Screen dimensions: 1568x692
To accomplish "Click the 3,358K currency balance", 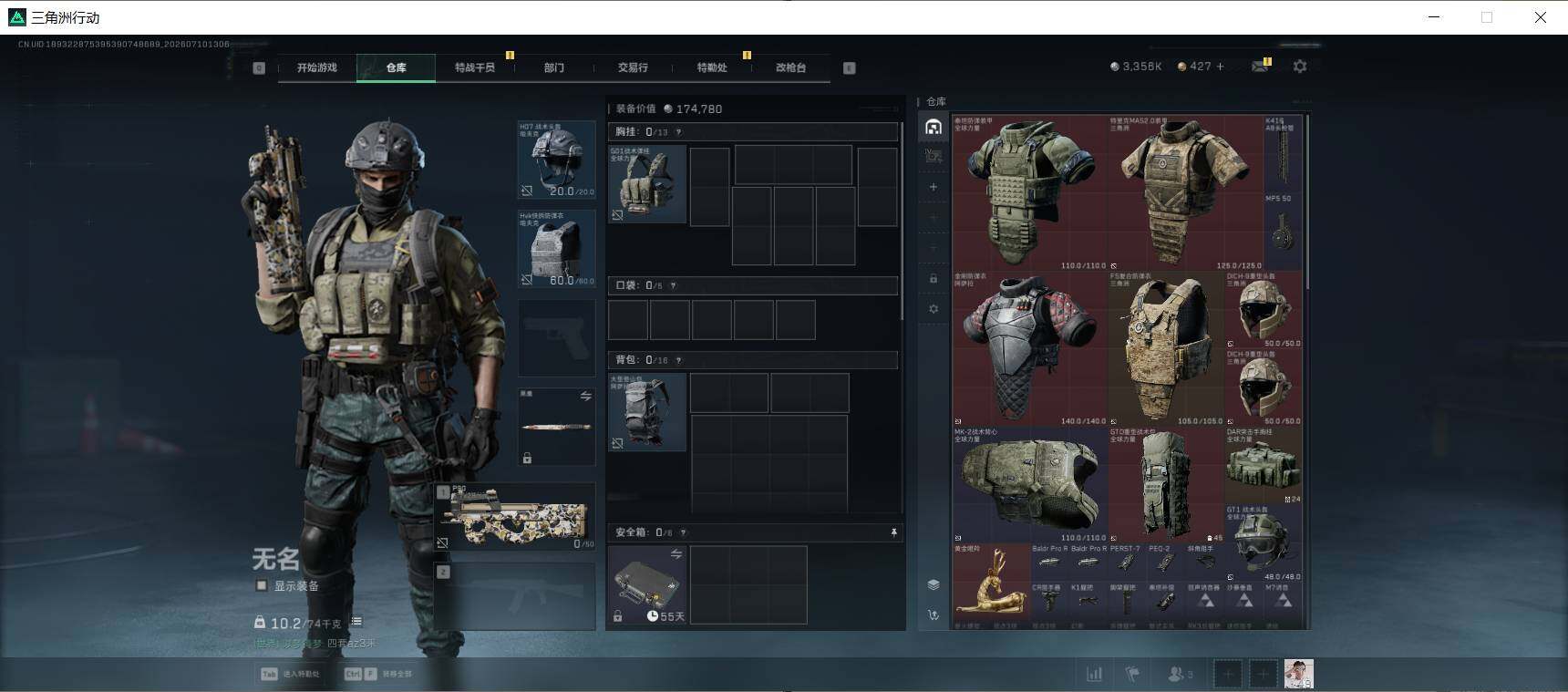I will pos(1136,67).
